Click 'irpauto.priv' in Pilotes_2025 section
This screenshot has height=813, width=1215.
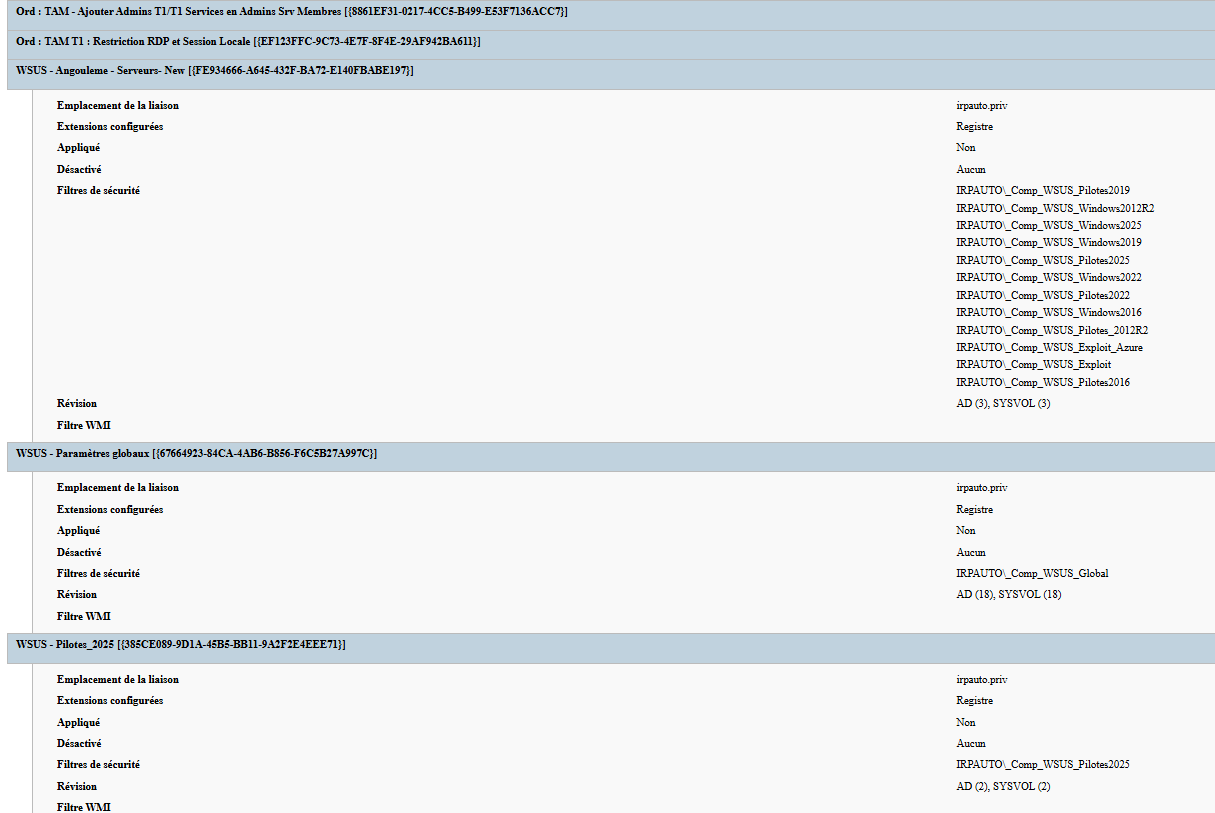tap(981, 679)
